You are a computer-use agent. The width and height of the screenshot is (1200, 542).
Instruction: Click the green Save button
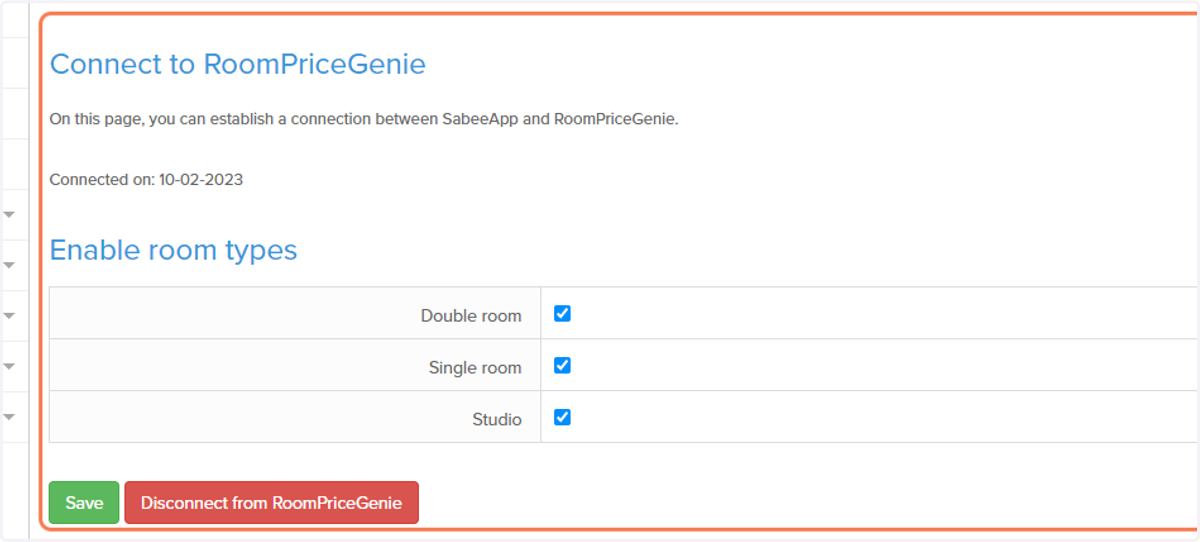coord(84,503)
